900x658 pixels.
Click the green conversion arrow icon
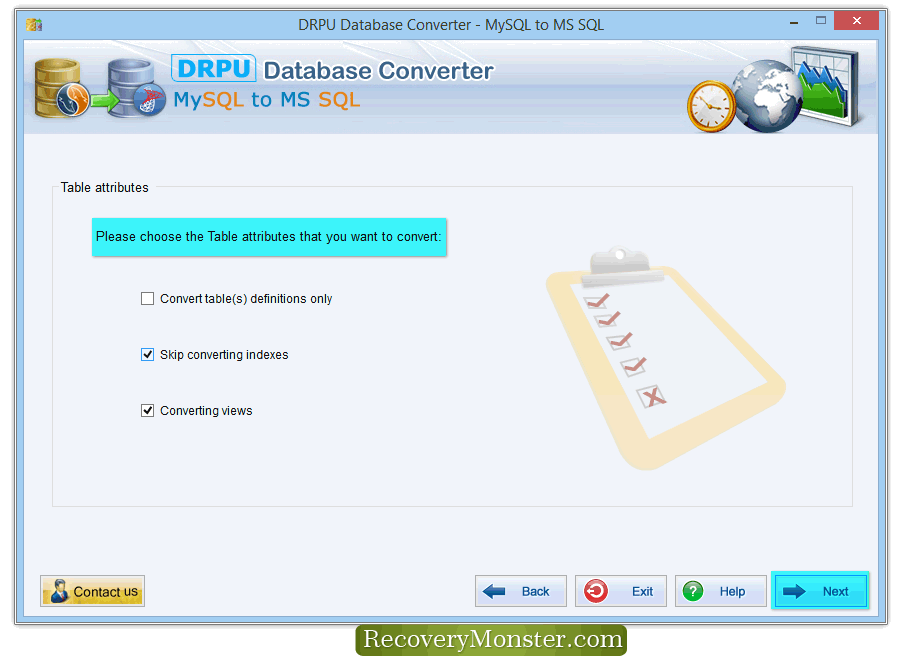pos(104,101)
